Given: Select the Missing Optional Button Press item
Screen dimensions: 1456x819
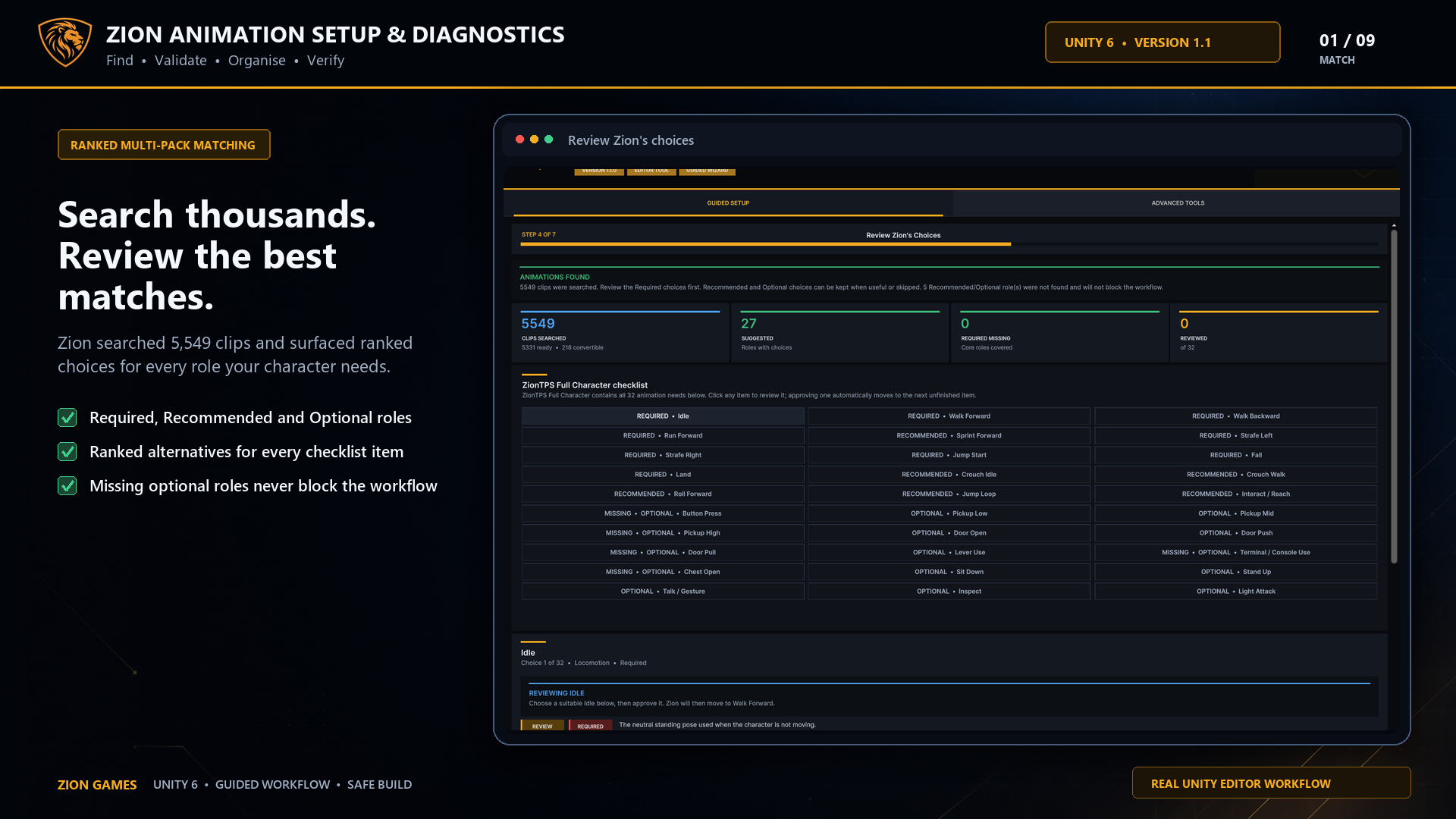Looking at the screenshot, I should coord(663,513).
